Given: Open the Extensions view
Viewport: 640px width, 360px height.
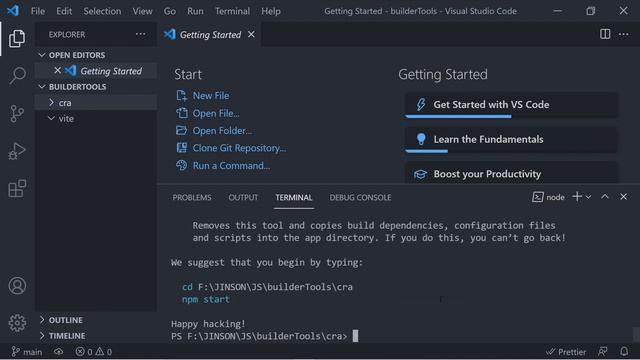Looking at the screenshot, I should click(x=17, y=189).
